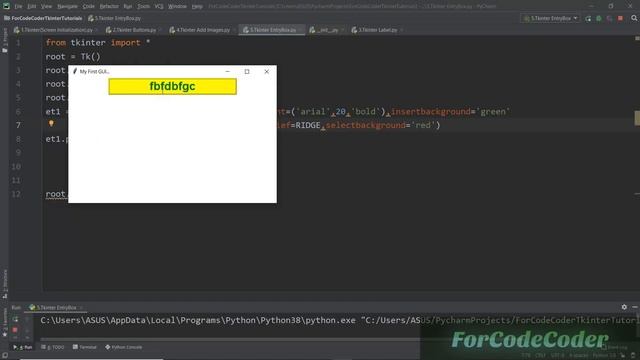
Task: Maximize the My First GUI window
Action: pos(247,71)
